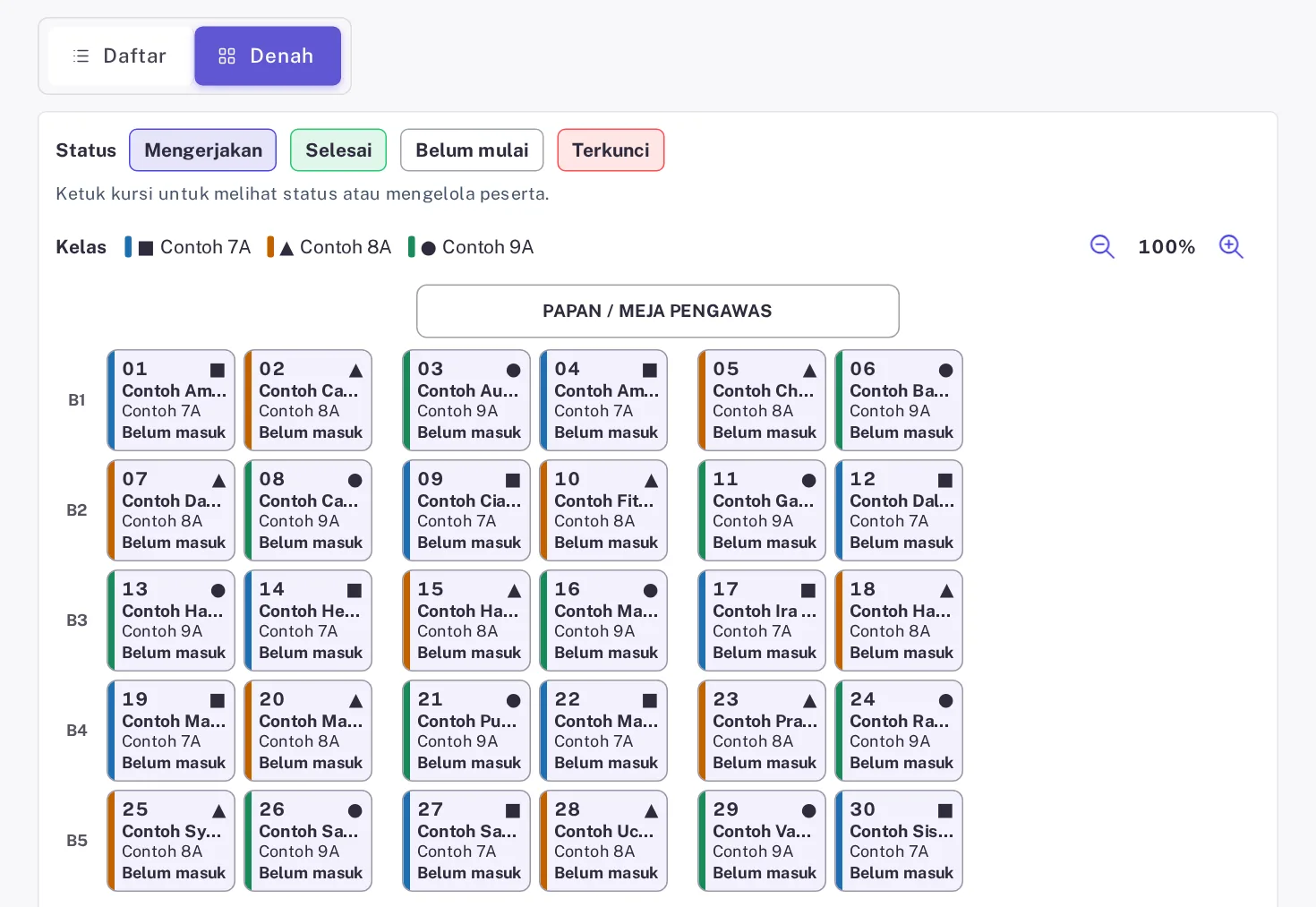Select seat 19 card in row B4
Image resolution: width=1316 pixels, height=907 pixels.
(171, 731)
